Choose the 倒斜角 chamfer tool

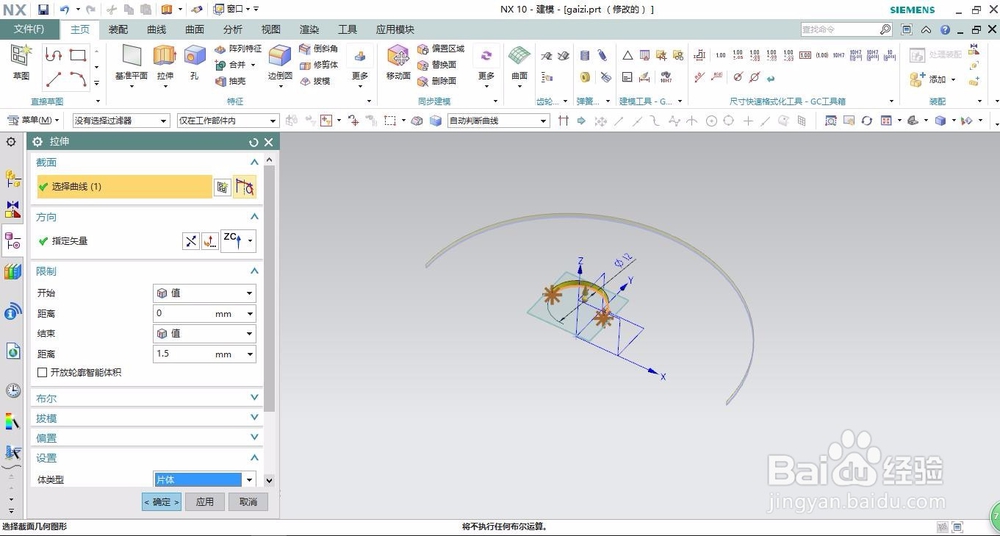coord(318,48)
